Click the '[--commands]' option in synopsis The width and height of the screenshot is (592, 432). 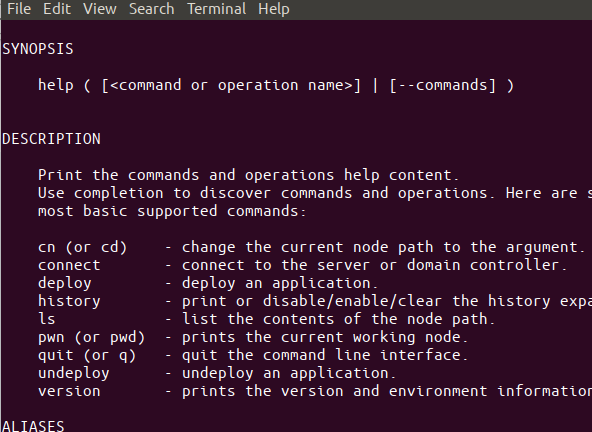point(442,85)
